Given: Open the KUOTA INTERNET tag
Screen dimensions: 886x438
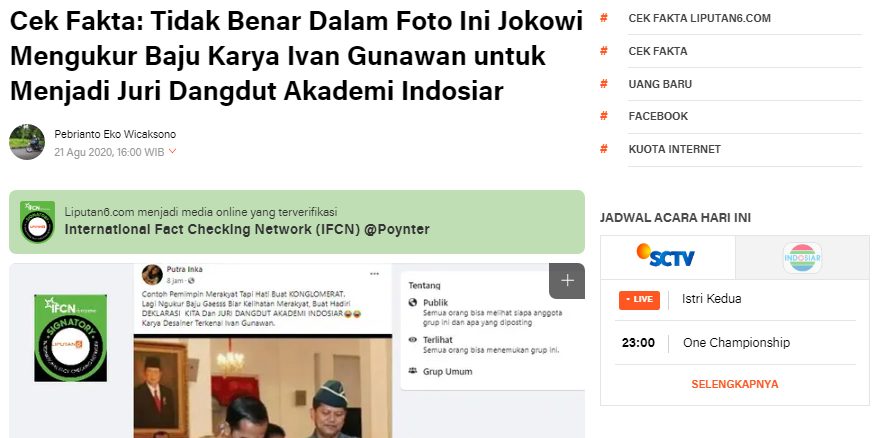Looking at the screenshot, I should [675, 149].
